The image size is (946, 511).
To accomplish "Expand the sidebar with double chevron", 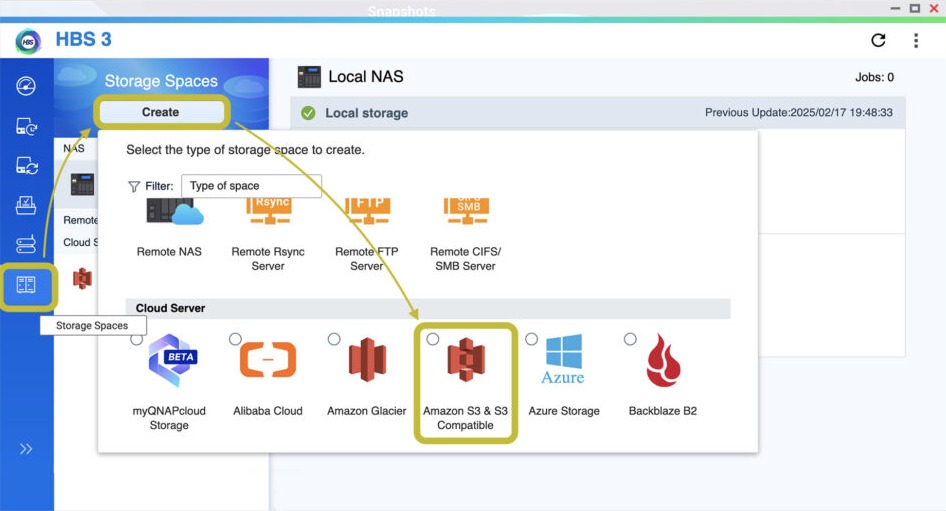I will [x=25, y=449].
